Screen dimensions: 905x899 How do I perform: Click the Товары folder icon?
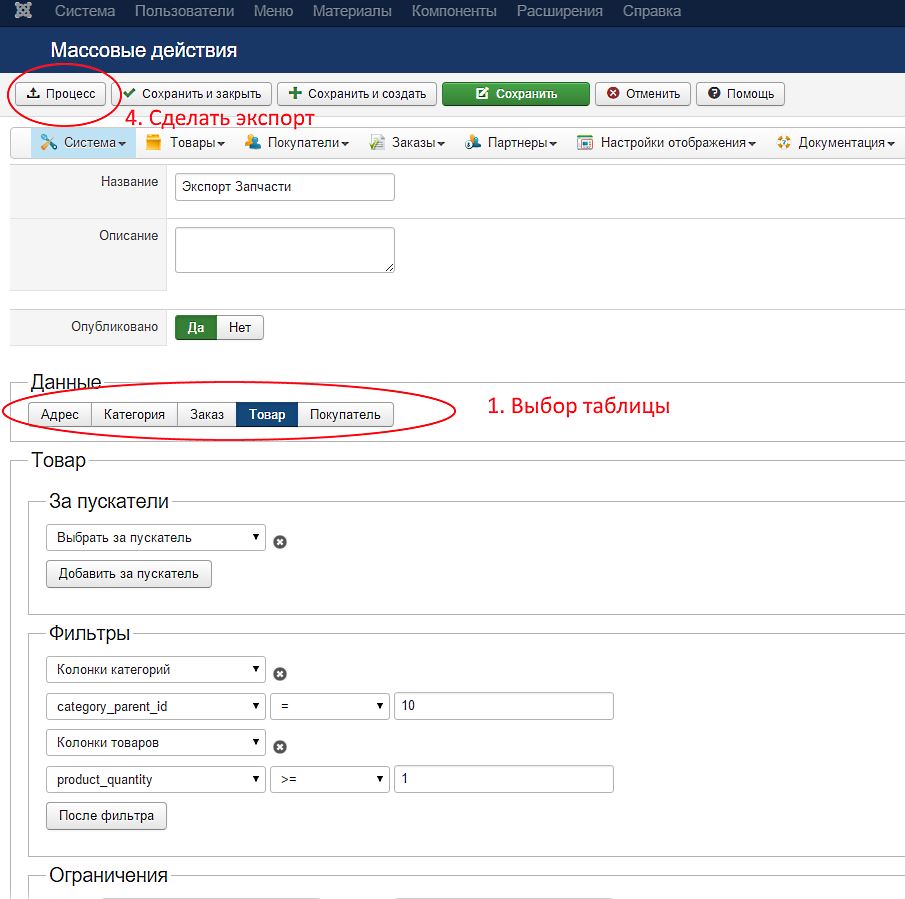[154, 142]
